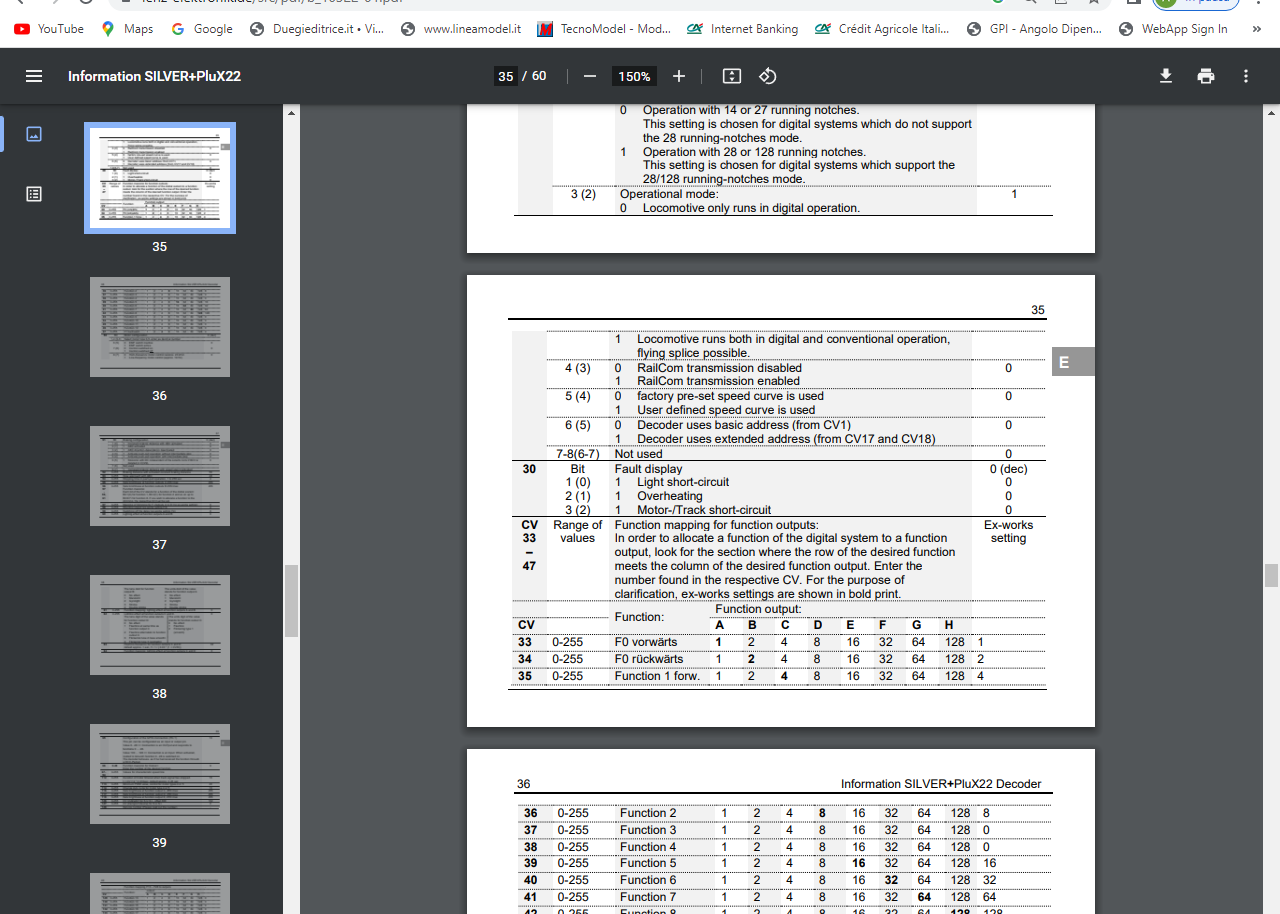
Task: Print the PDF document
Action: 1206,76
